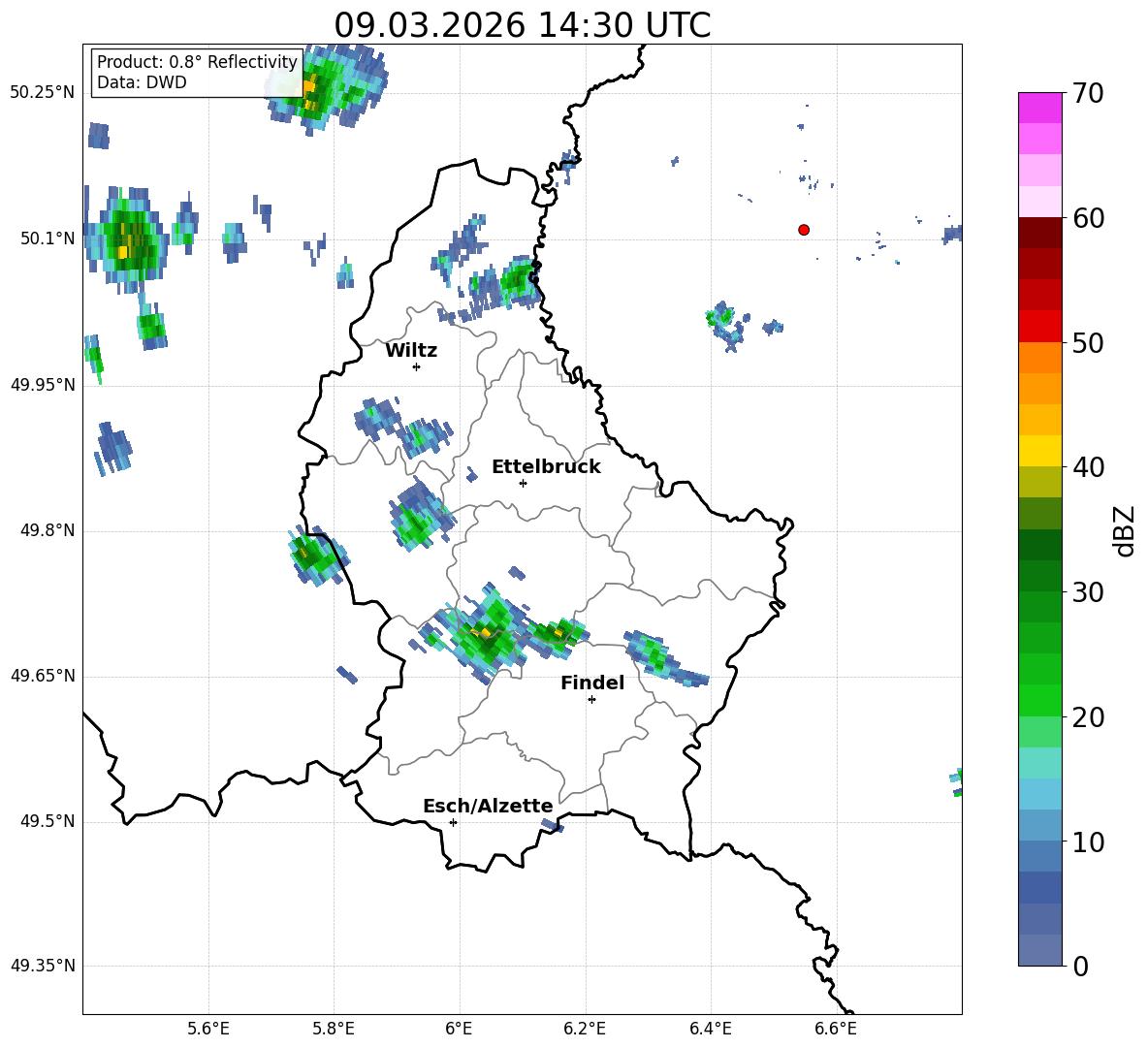The width and height of the screenshot is (1148, 1048).
Task: Click the Ettelbruck station cross marker
Action: click(x=523, y=483)
